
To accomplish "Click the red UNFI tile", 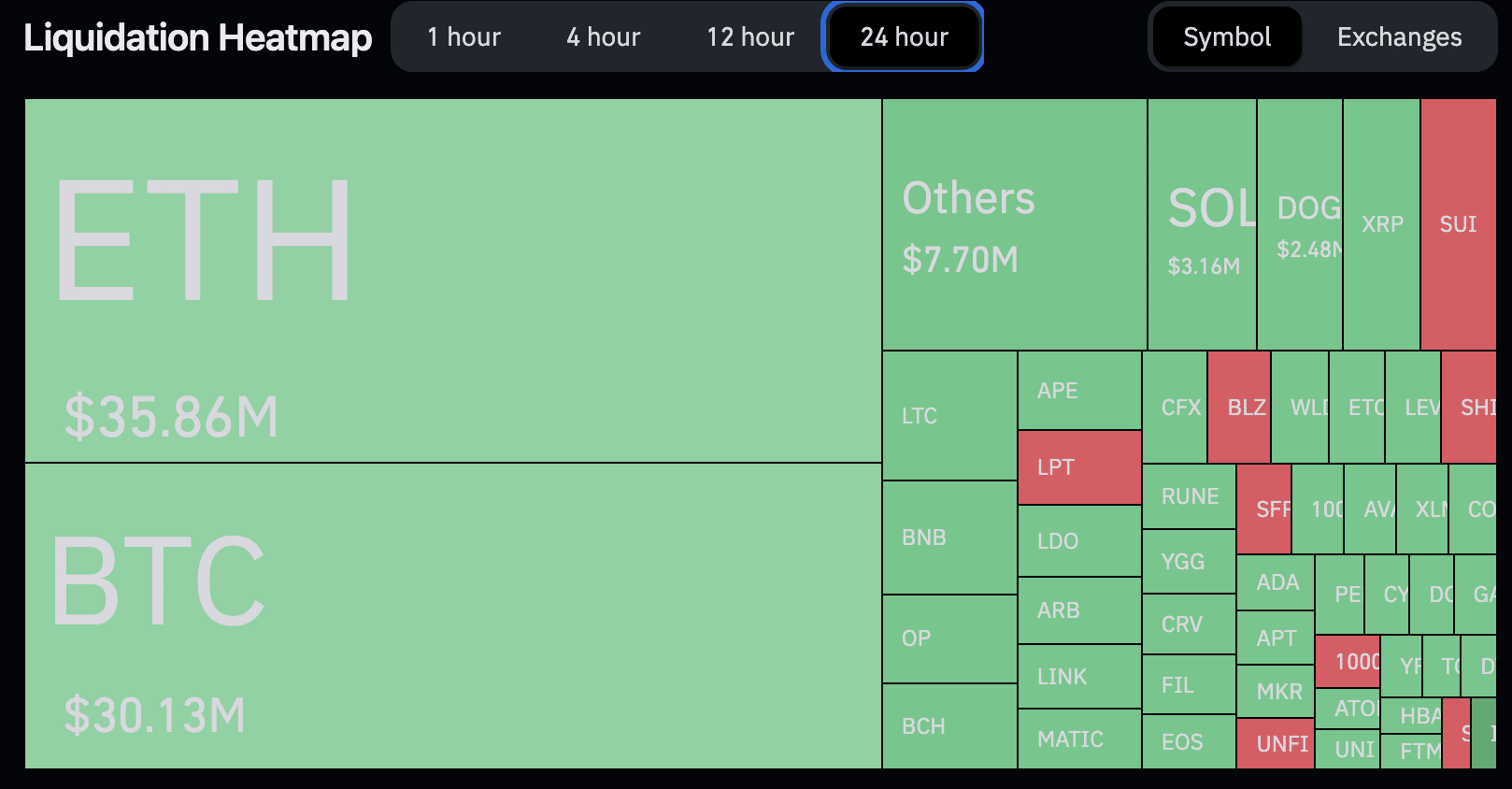I will tap(1275, 743).
